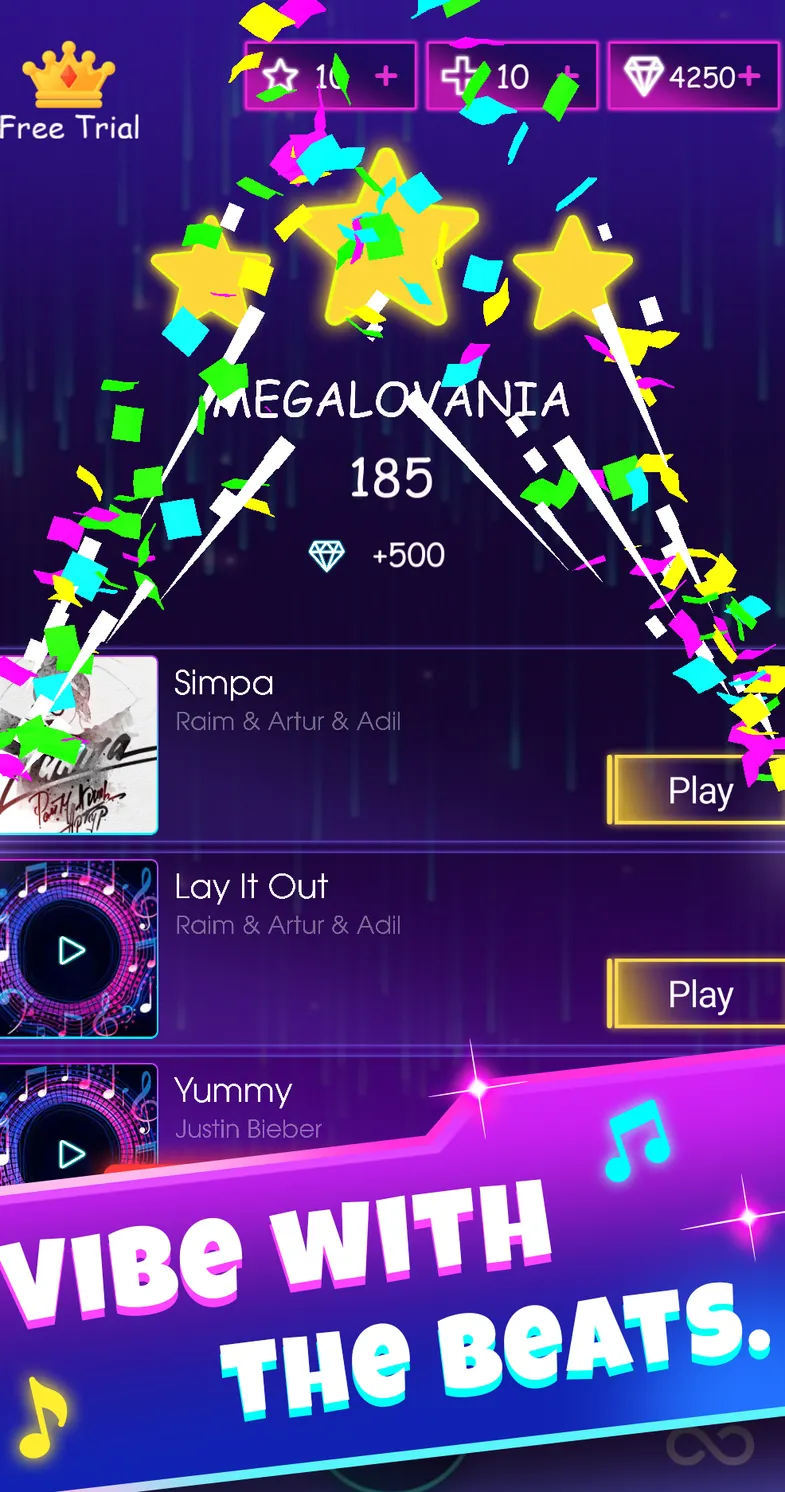Preview Lay It Out via its play thumbnail
The width and height of the screenshot is (785, 1492).
pyautogui.click(x=72, y=950)
